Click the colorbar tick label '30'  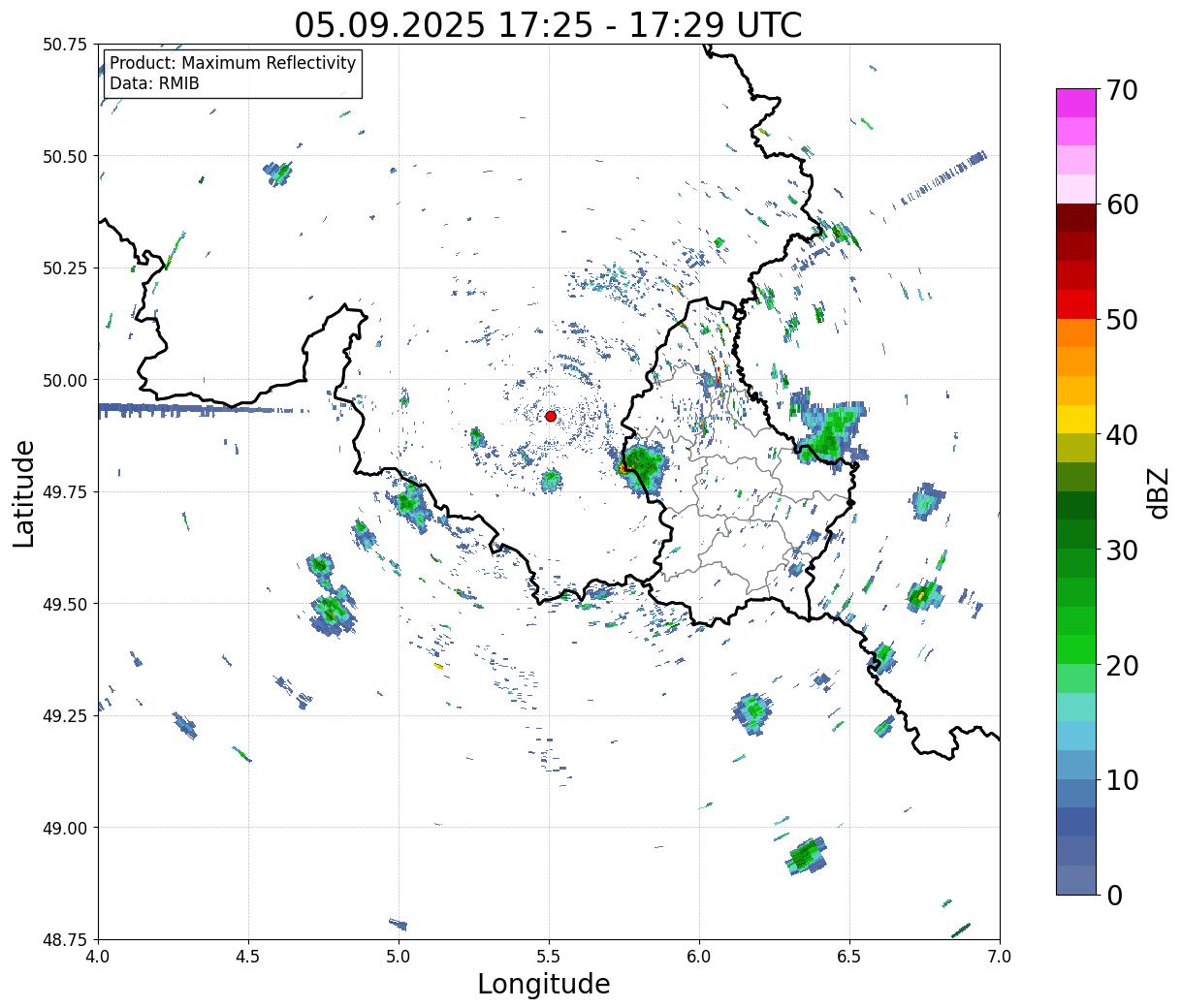(x=1121, y=550)
